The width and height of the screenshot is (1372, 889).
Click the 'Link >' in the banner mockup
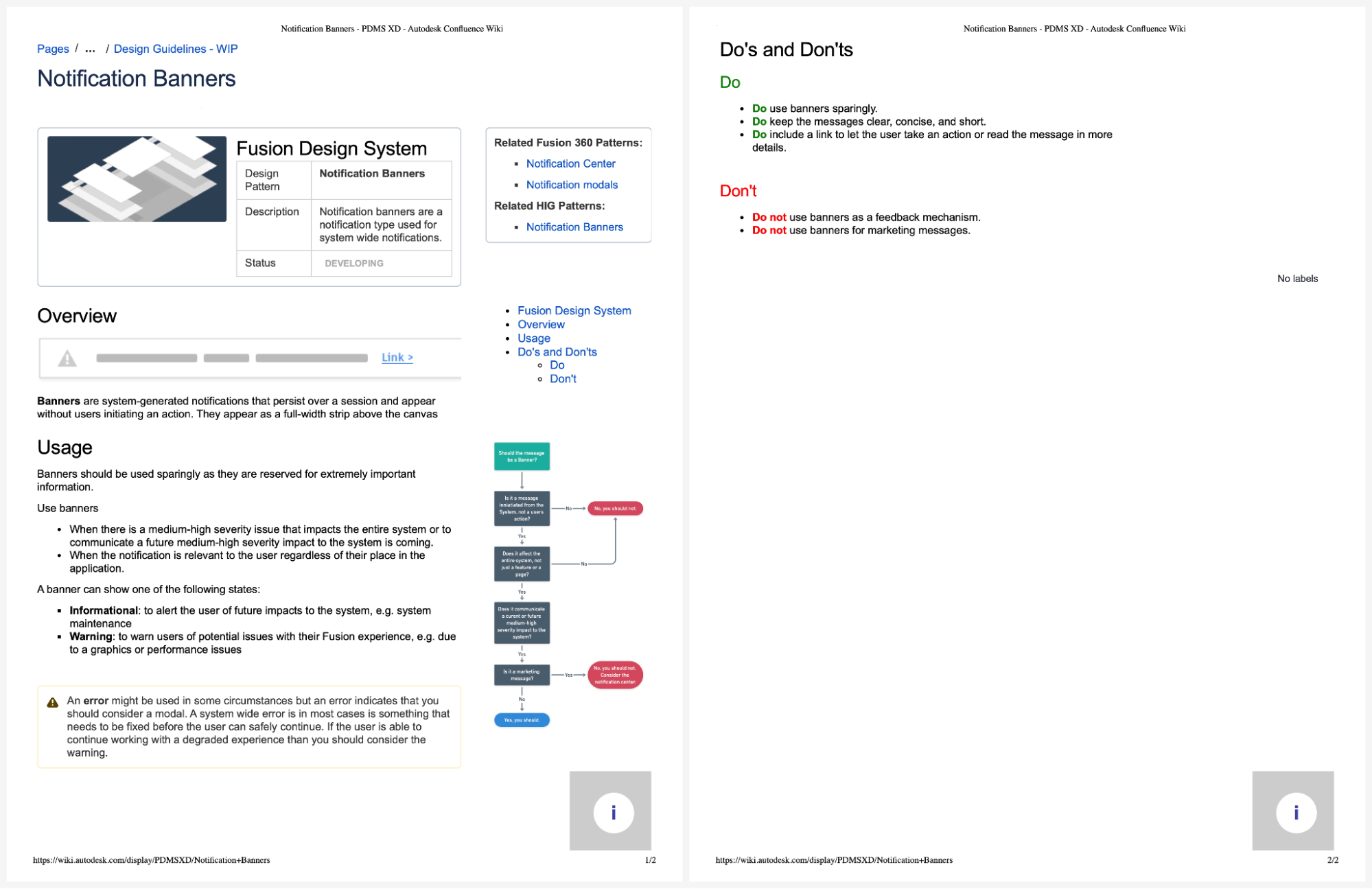397,357
